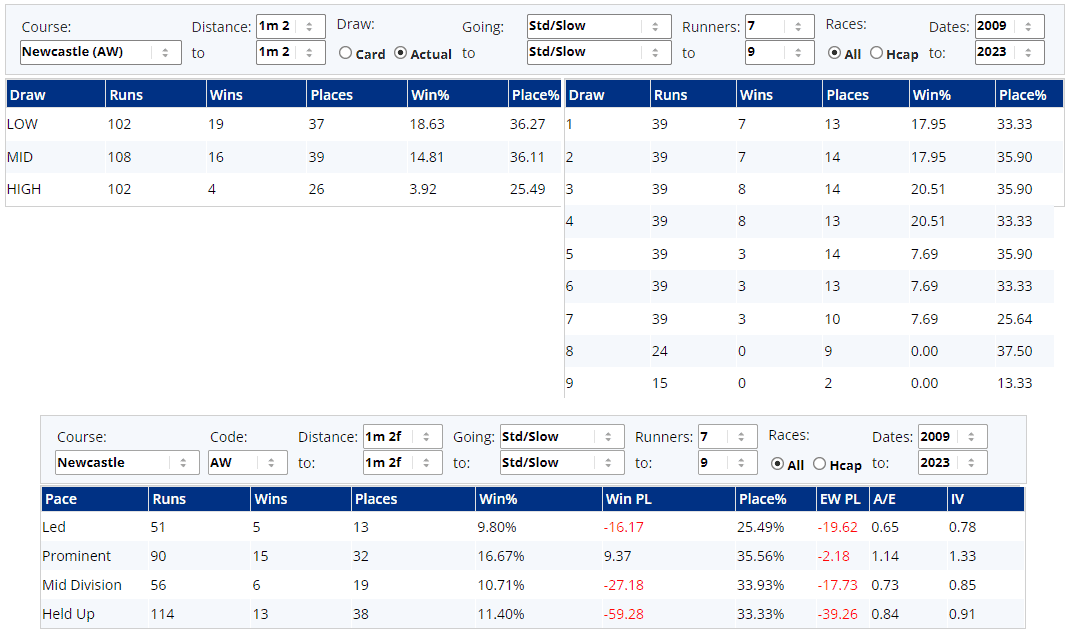Sort by the Win PL column header
This screenshot has width=1075, height=633.
coord(628,499)
